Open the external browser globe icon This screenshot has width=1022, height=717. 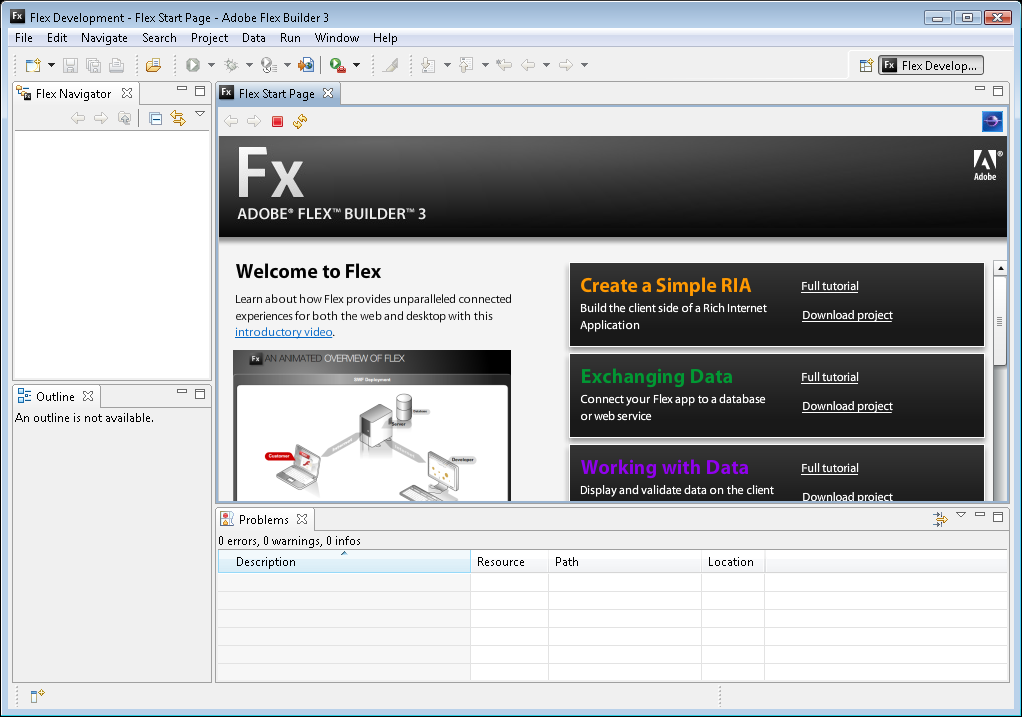(x=992, y=121)
